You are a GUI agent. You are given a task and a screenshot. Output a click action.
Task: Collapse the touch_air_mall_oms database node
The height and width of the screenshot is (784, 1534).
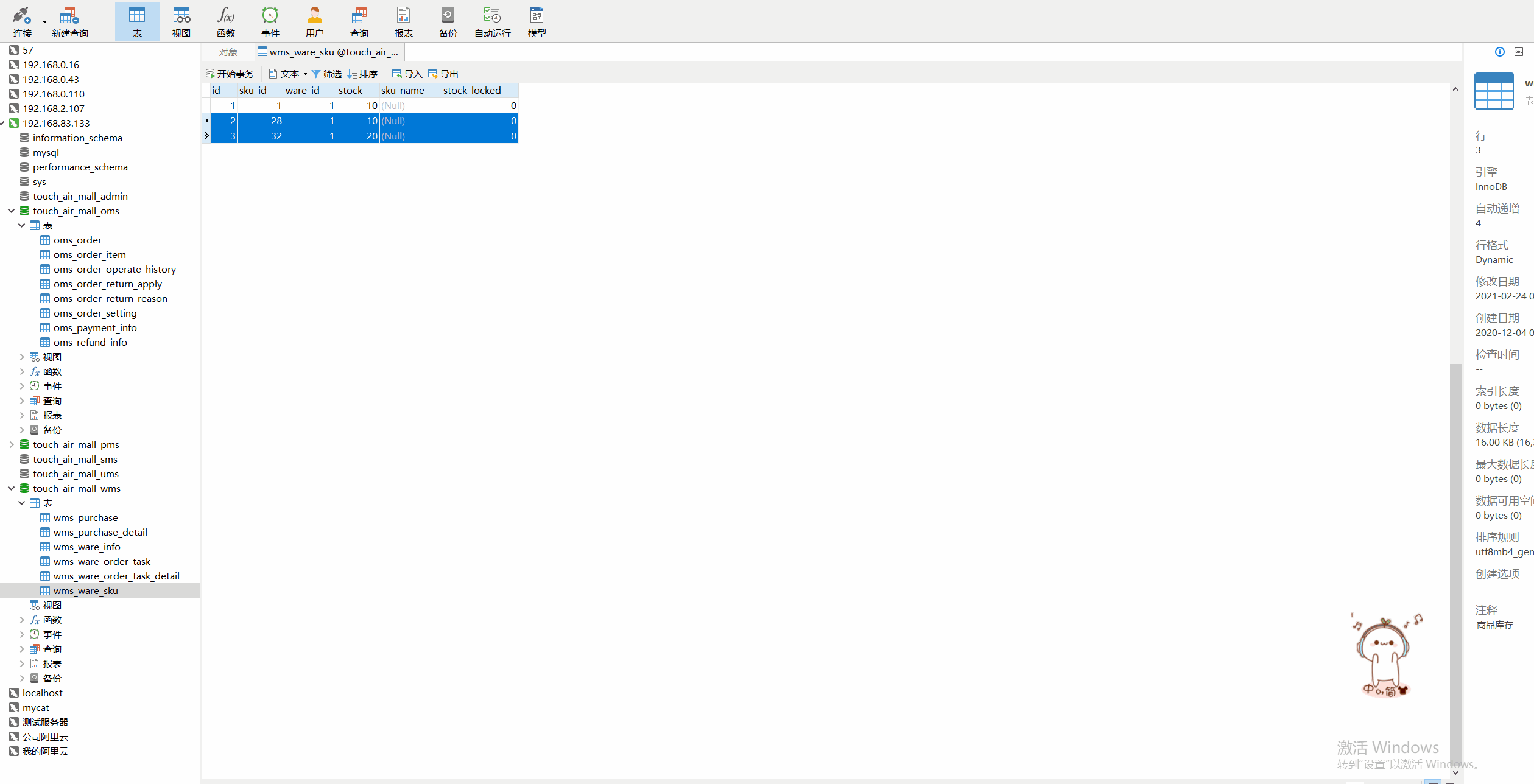[x=11, y=211]
